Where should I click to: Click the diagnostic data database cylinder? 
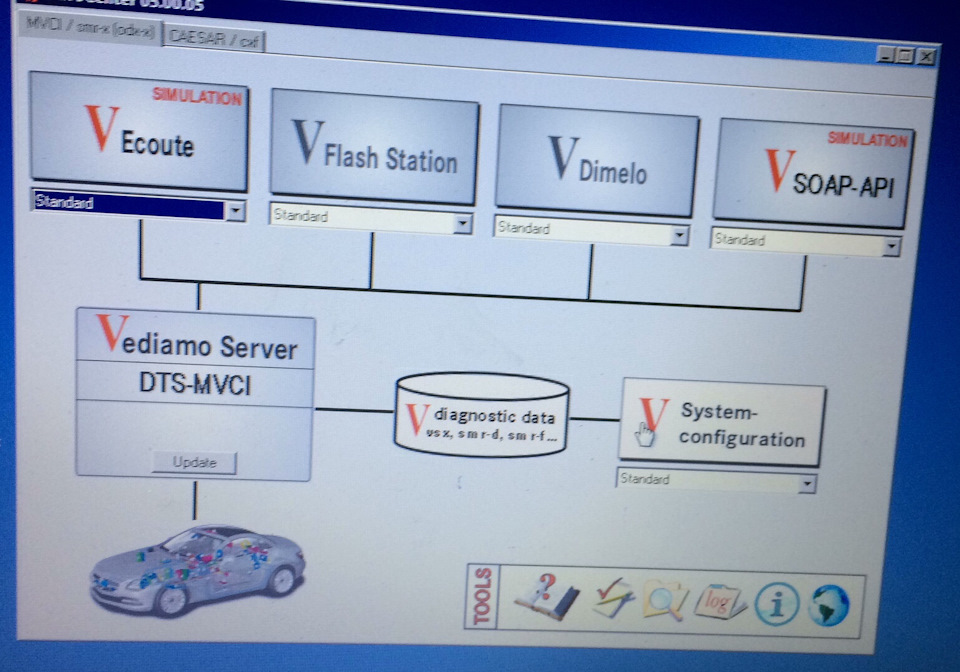click(482, 416)
